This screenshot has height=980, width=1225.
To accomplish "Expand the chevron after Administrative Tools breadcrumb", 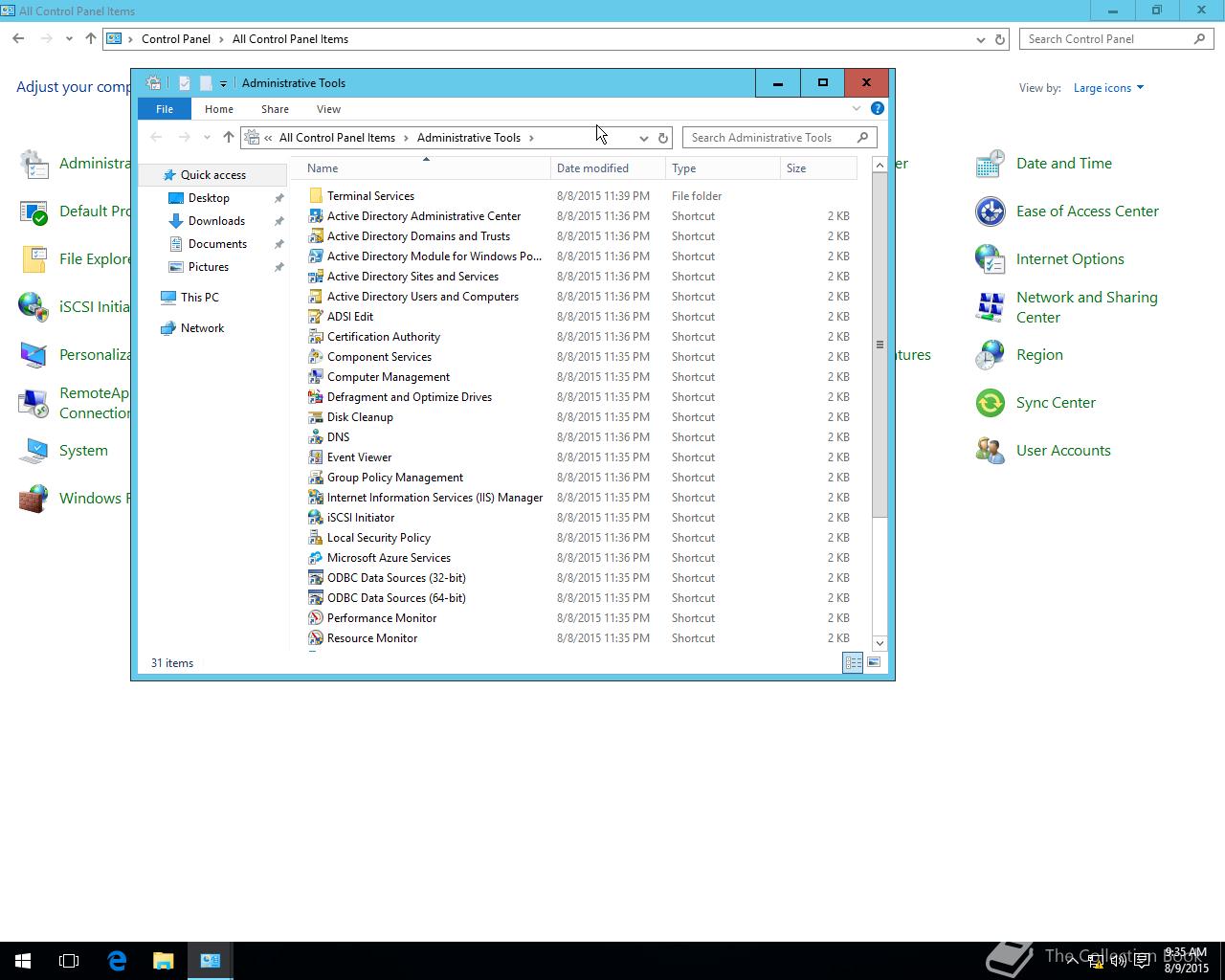I will (531, 138).
